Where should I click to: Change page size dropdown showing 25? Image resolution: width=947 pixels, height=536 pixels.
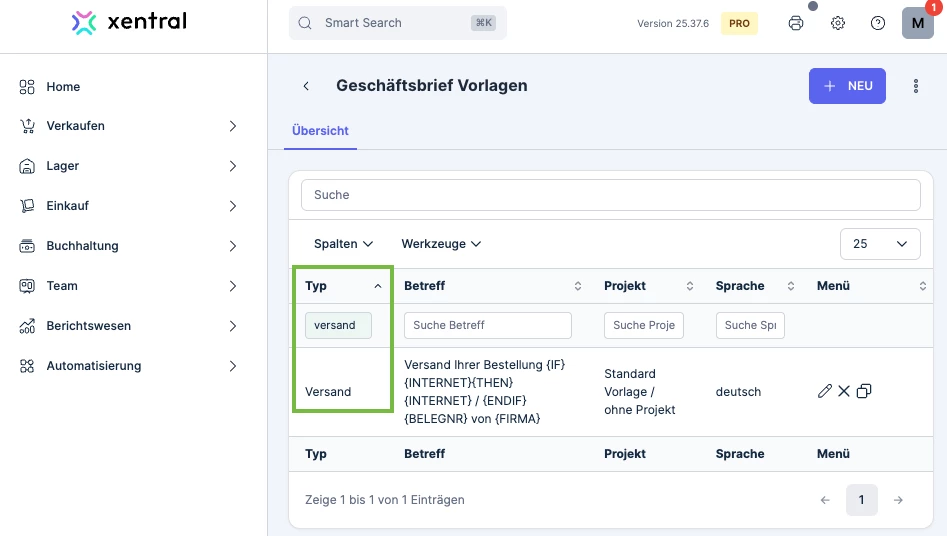point(880,243)
